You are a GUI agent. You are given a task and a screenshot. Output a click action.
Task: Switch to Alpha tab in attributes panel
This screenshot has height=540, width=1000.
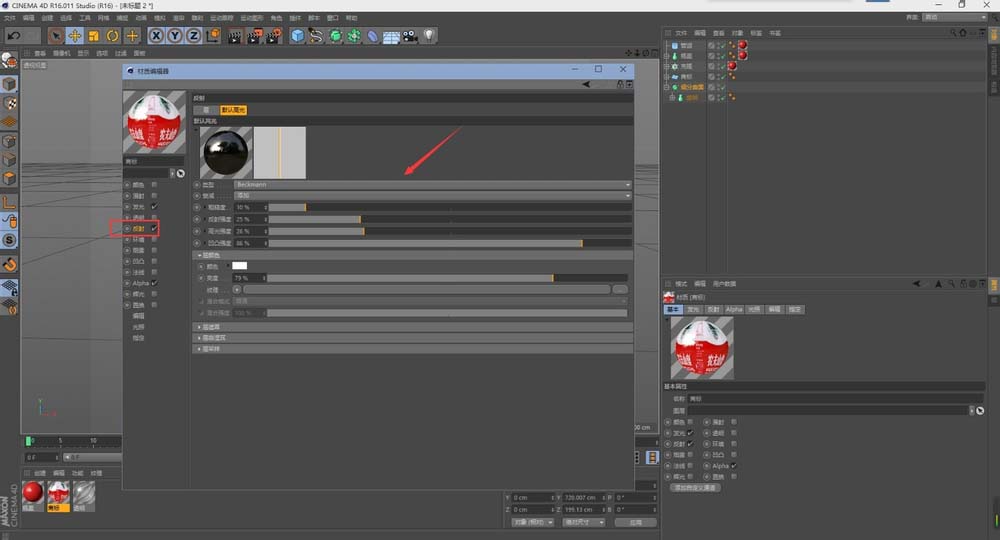click(734, 310)
